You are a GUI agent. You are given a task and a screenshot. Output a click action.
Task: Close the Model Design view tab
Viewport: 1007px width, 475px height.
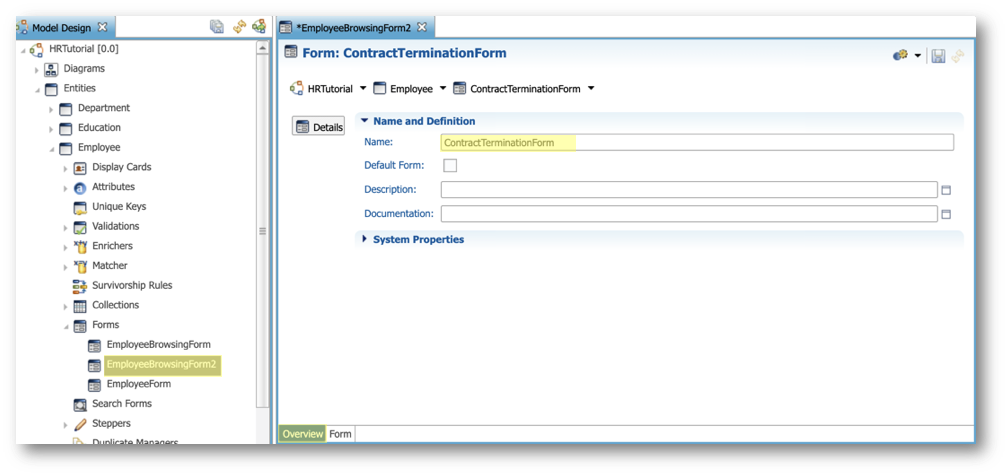click(x=102, y=27)
